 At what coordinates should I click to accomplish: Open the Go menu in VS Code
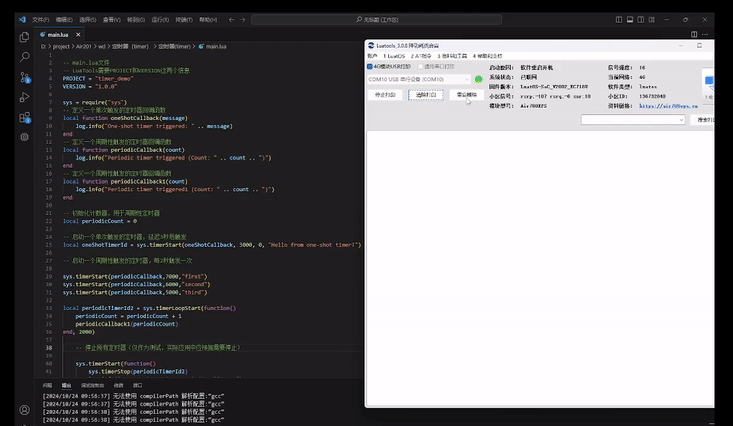point(136,20)
